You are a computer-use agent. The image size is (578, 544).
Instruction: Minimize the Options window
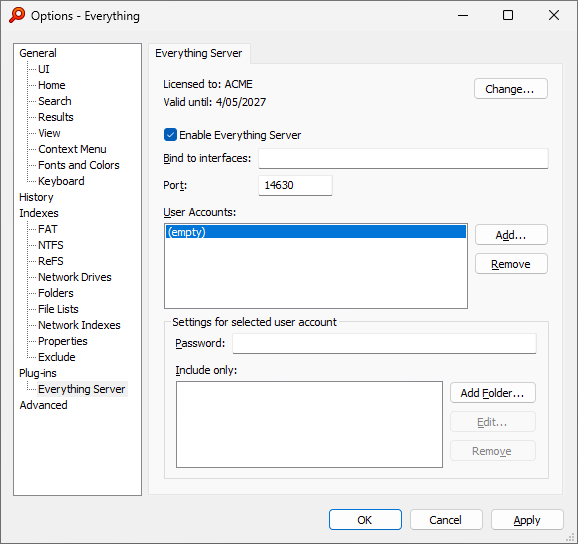point(463,15)
